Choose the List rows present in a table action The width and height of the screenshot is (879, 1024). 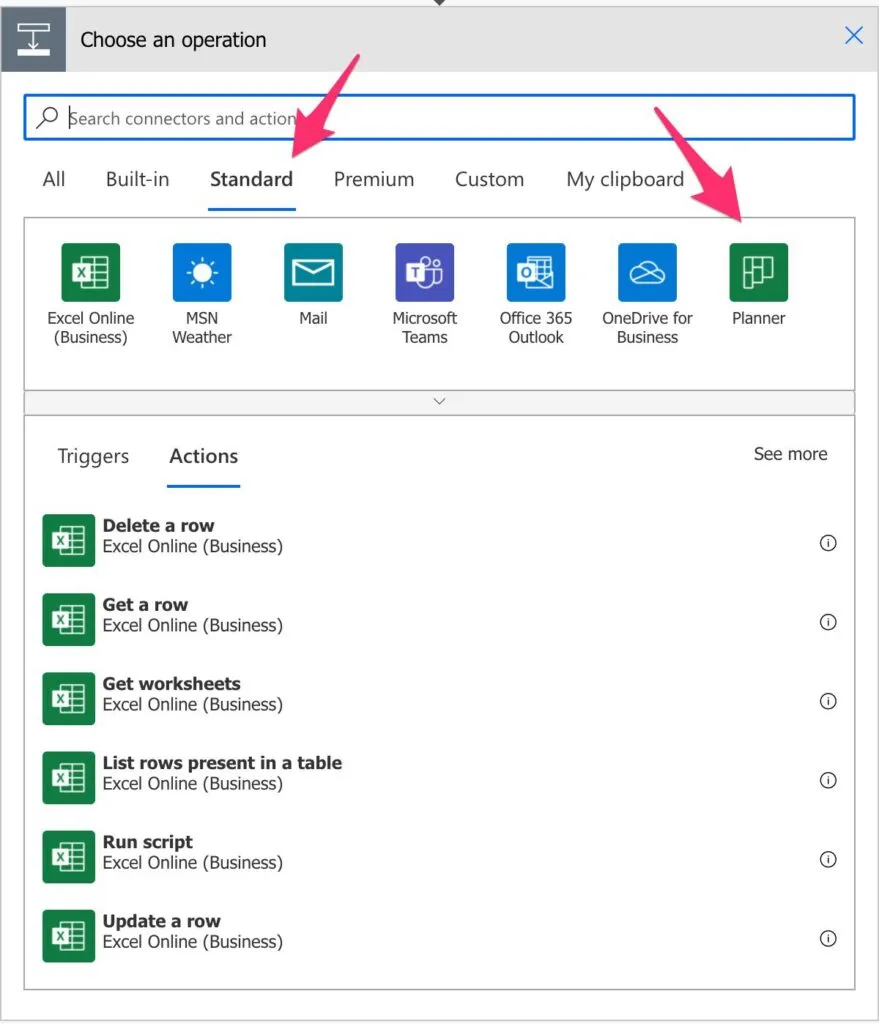tap(222, 773)
